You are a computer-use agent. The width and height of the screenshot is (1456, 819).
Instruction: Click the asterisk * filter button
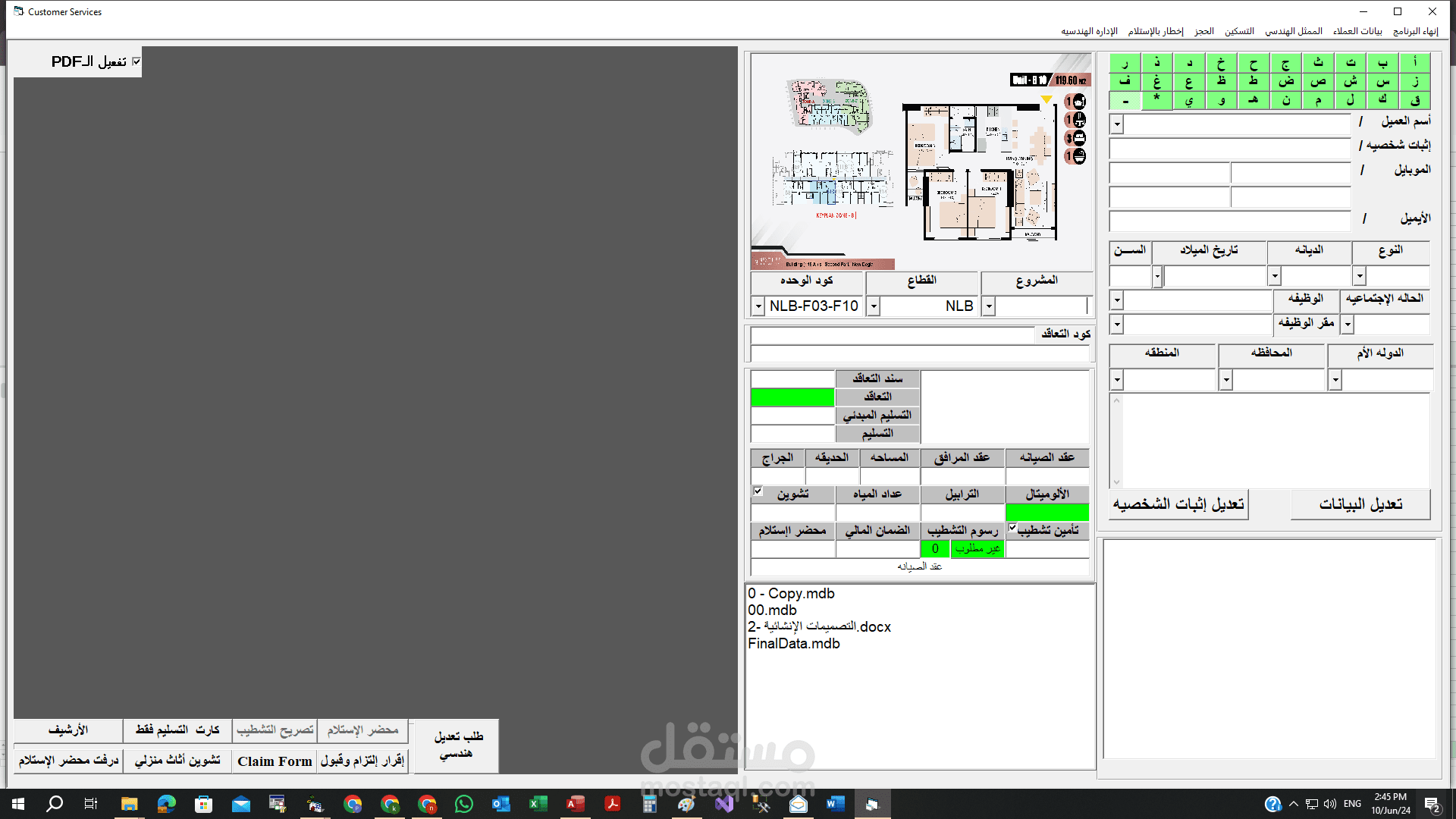1156,100
